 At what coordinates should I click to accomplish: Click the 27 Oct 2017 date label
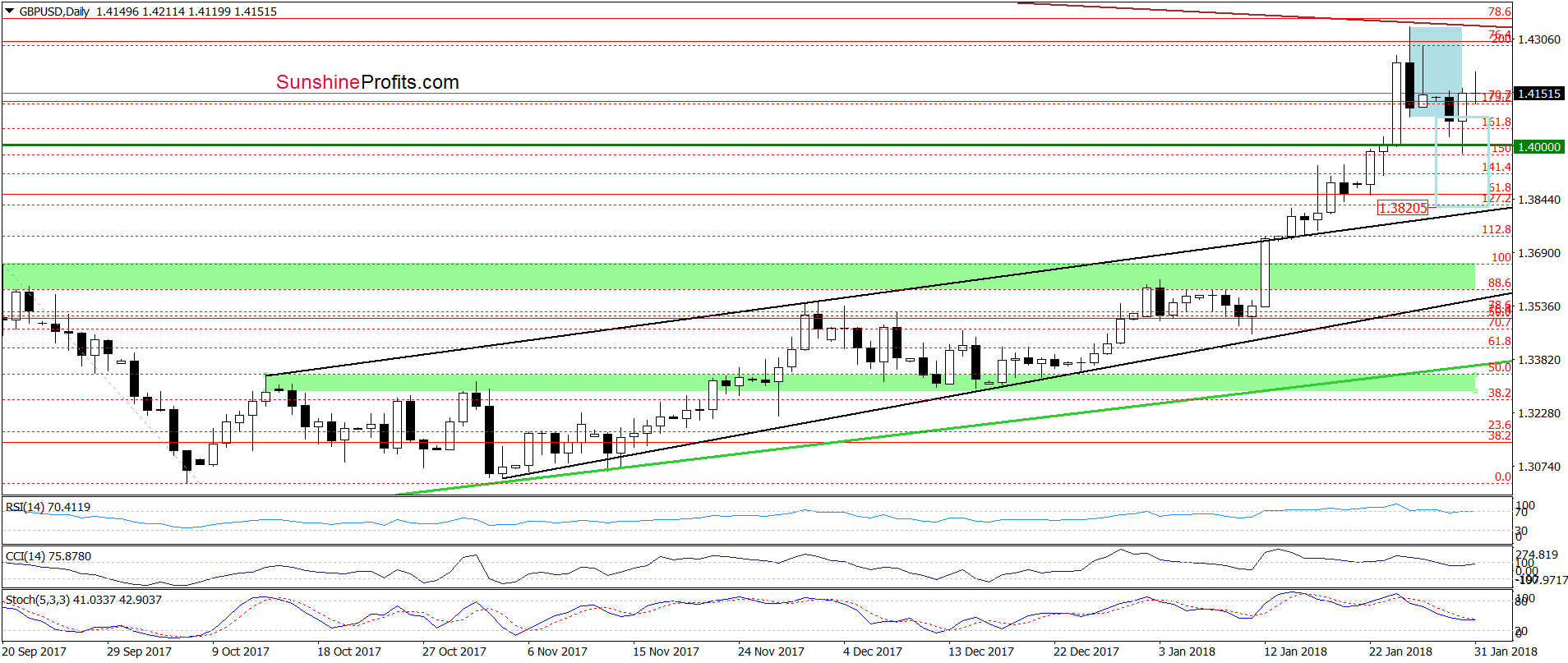point(454,651)
